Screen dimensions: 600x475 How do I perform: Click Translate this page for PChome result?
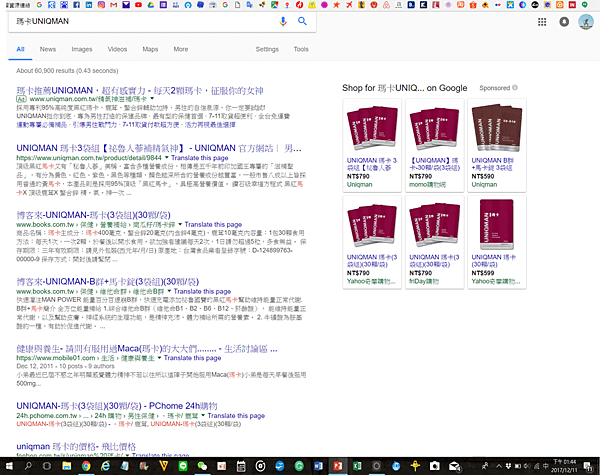(236, 416)
